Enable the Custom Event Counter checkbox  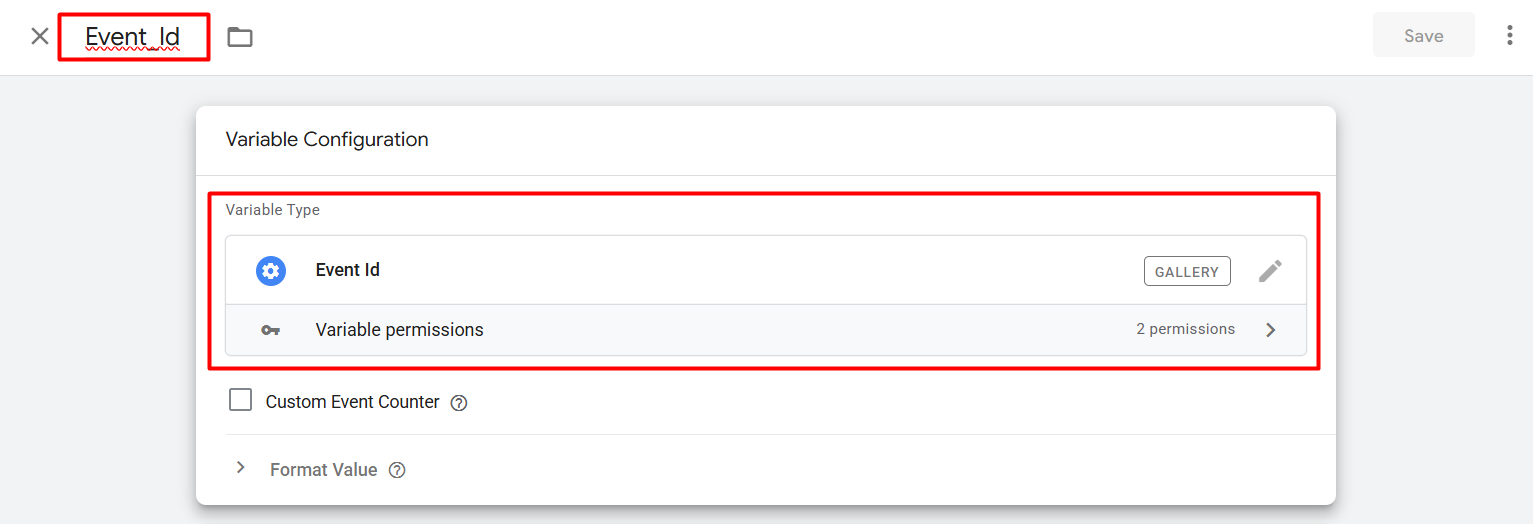point(241,401)
